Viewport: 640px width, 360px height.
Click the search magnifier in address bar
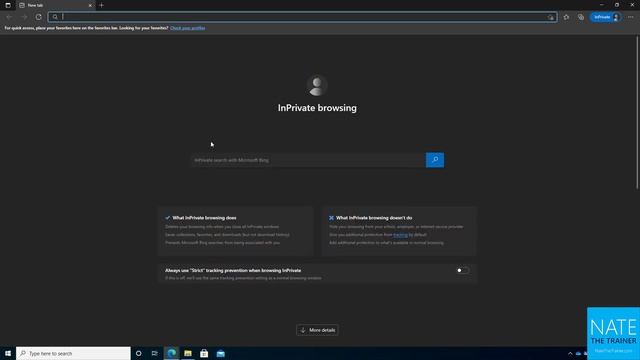coord(55,17)
